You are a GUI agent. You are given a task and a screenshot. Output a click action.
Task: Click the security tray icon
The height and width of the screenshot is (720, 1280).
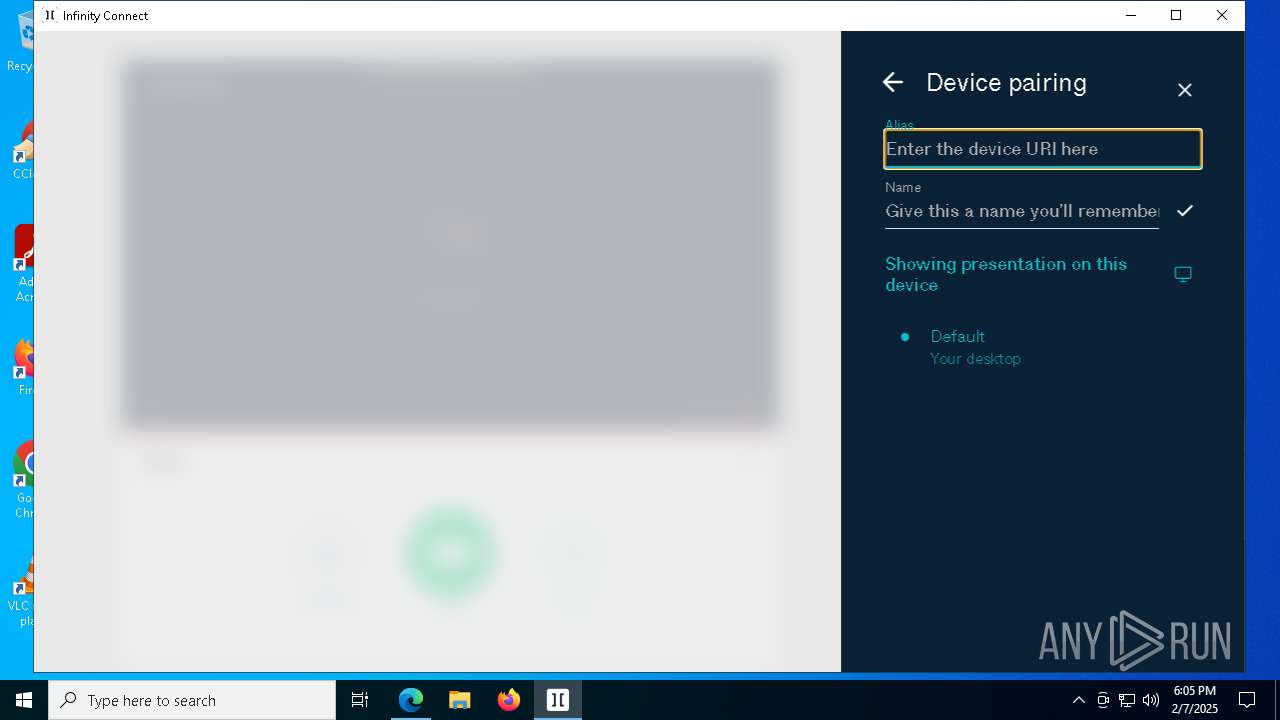1103,700
